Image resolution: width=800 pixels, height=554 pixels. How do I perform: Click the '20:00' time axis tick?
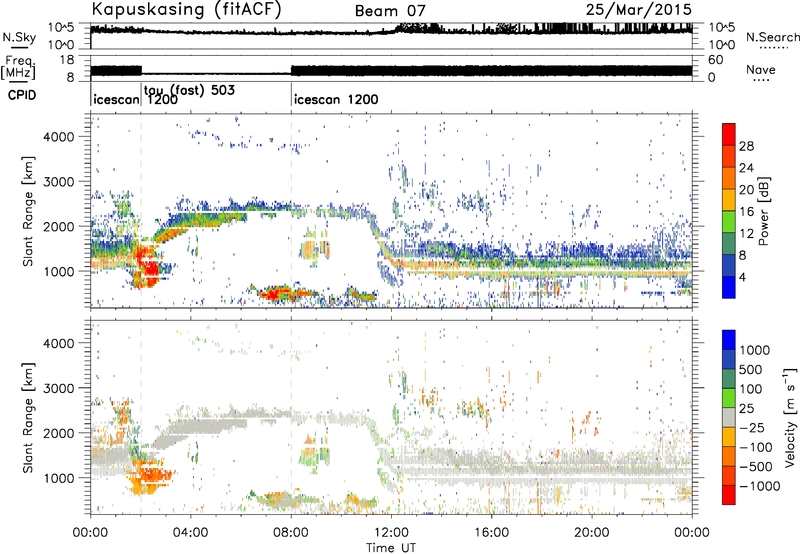[x=592, y=533]
